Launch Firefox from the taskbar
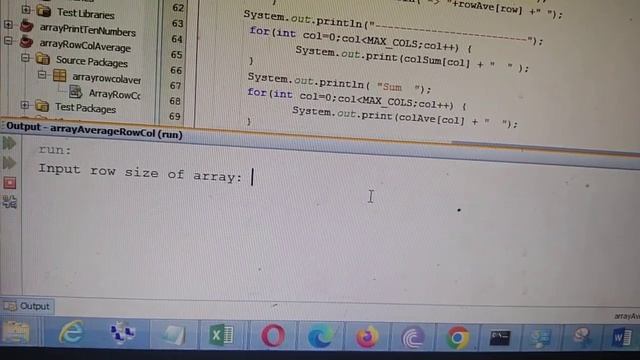This screenshot has width=640, height=360. pos(367,337)
